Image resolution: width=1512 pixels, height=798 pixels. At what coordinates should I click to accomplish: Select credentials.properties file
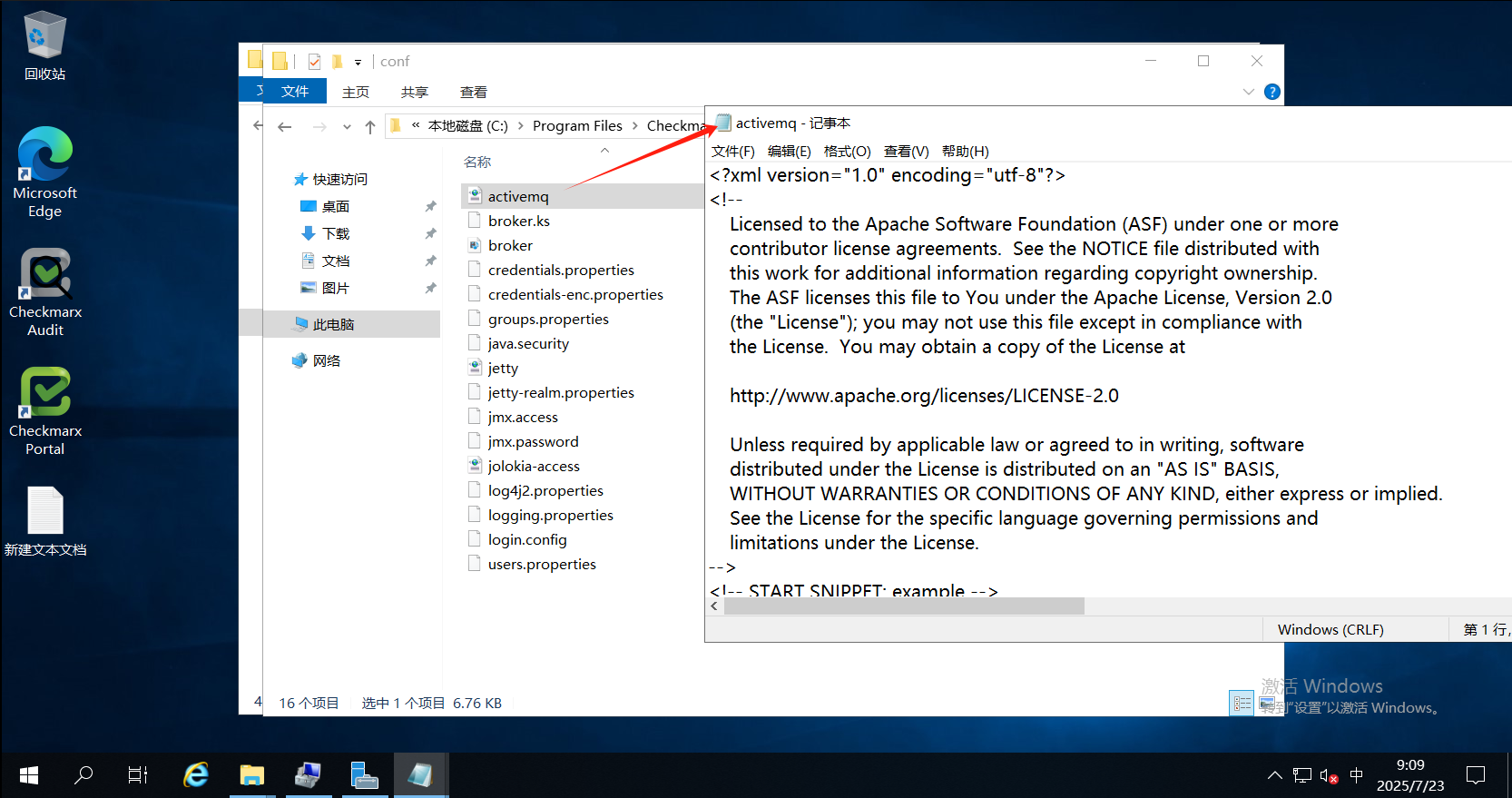point(561,271)
